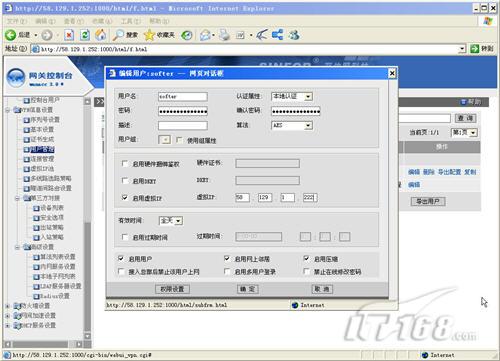Viewport: 500px width, 361px height.
Task: Open the 认证属性 本地认证 dropdown
Action: click(292, 97)
